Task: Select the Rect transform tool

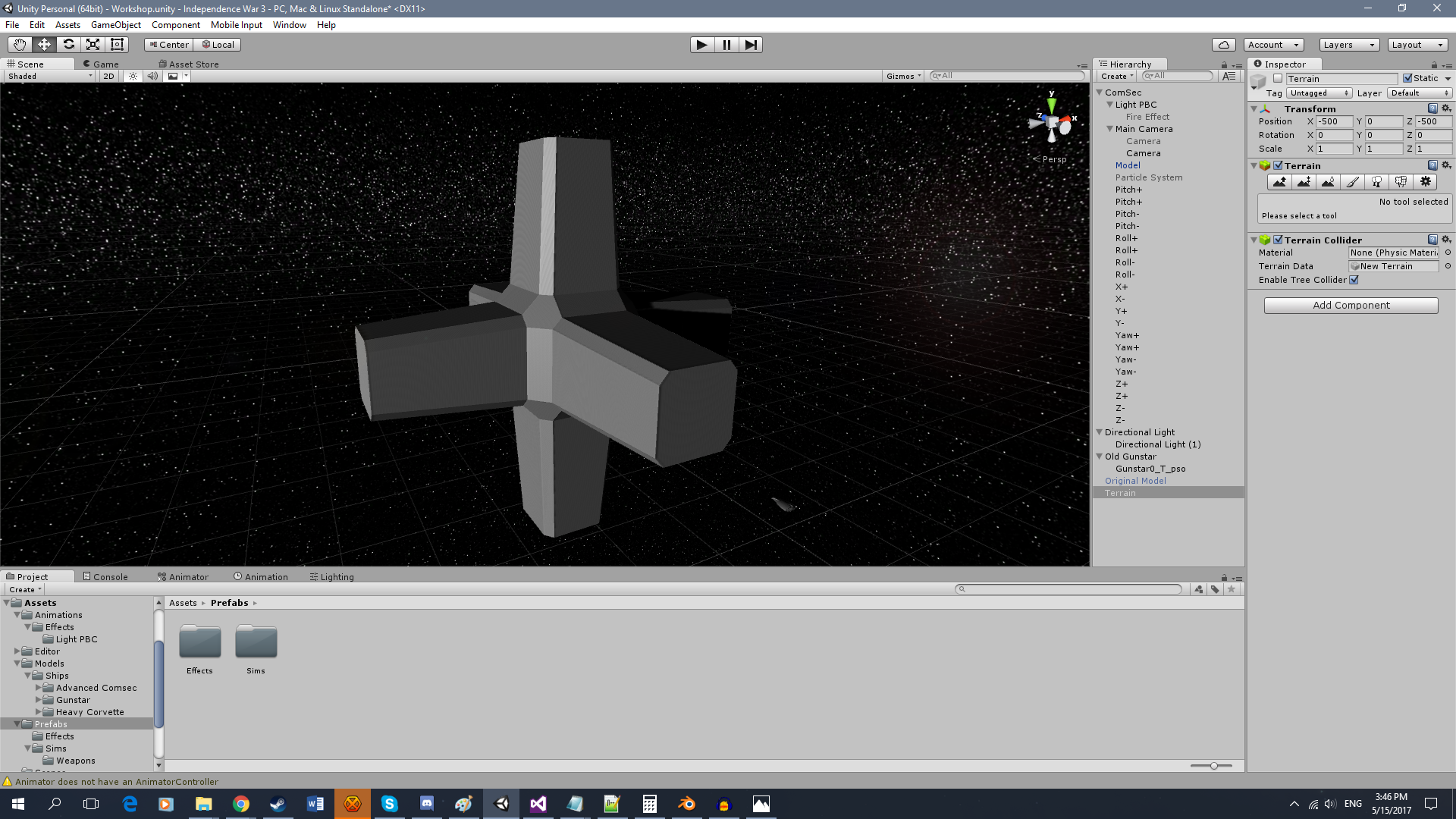Action: 117,45
